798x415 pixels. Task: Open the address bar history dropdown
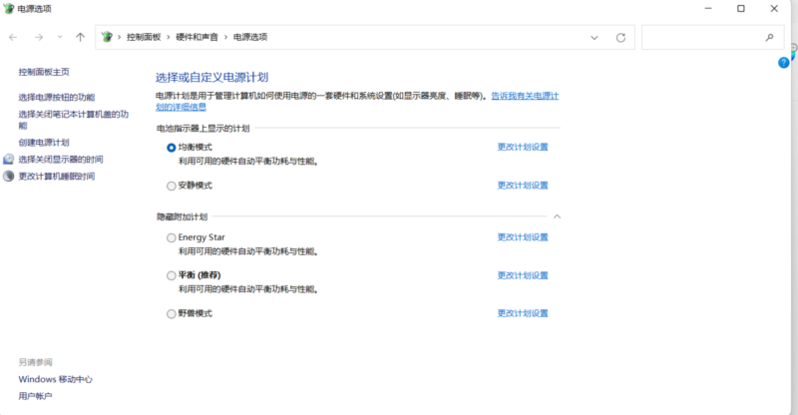click(x=594, y=37)
